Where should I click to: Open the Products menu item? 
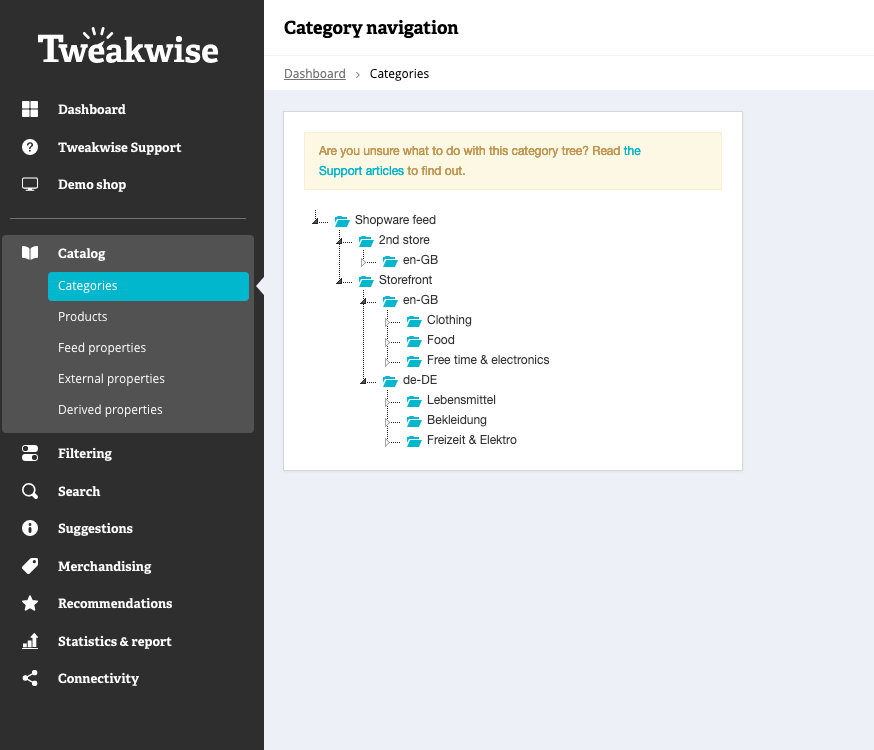pyautogui.click(x=82, y=316)
